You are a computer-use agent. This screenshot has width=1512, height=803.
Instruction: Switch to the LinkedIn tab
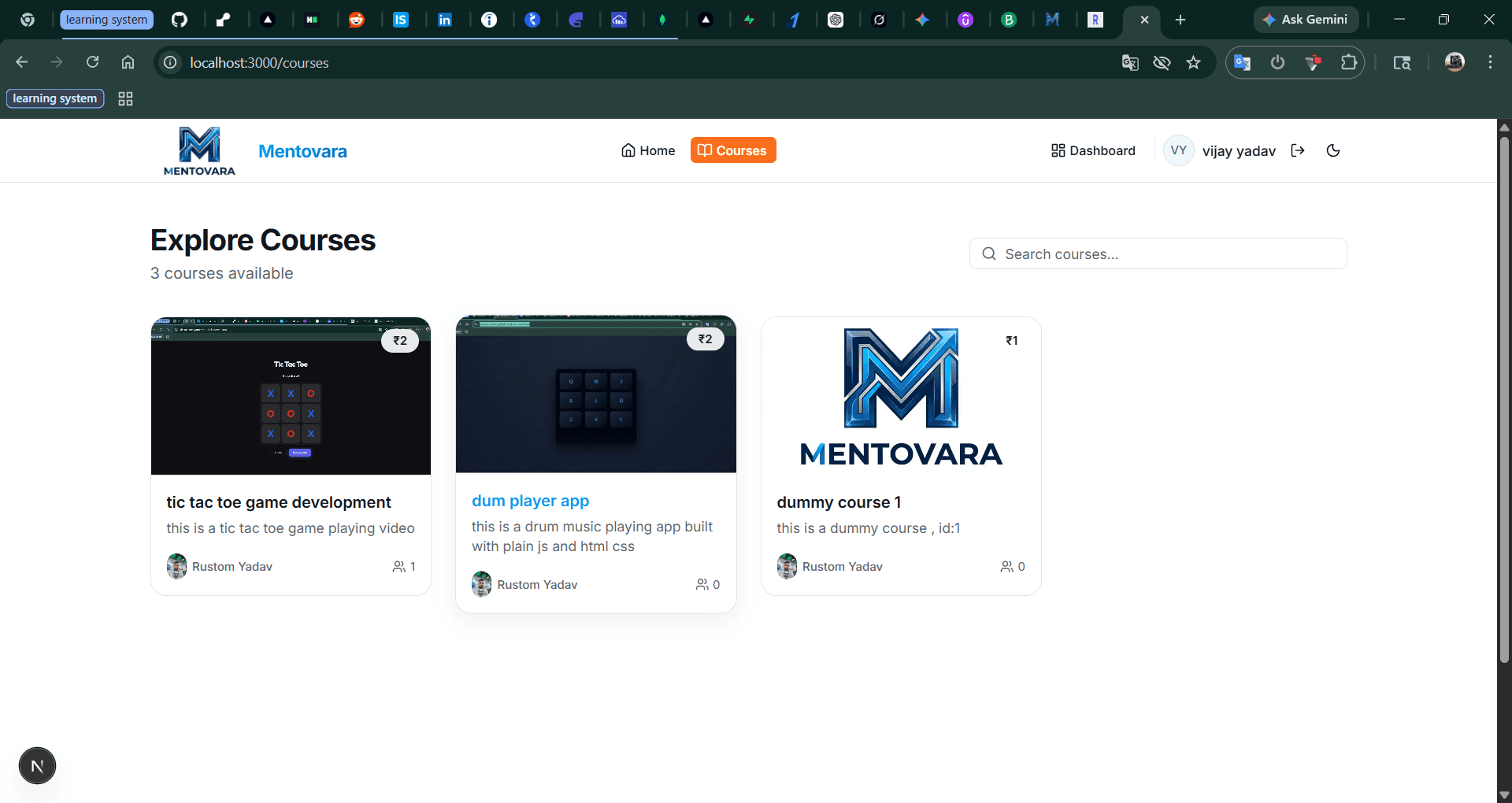pos(445,20)
